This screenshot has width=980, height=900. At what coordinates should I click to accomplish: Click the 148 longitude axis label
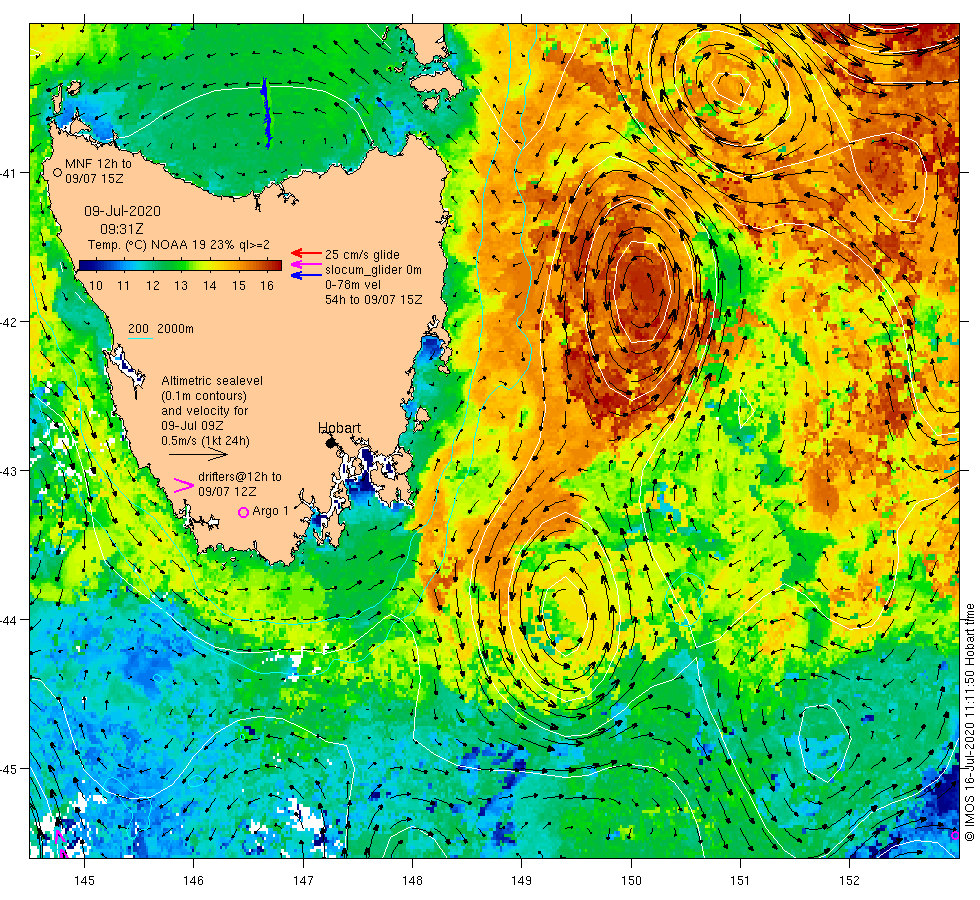[x=412, y=881]
